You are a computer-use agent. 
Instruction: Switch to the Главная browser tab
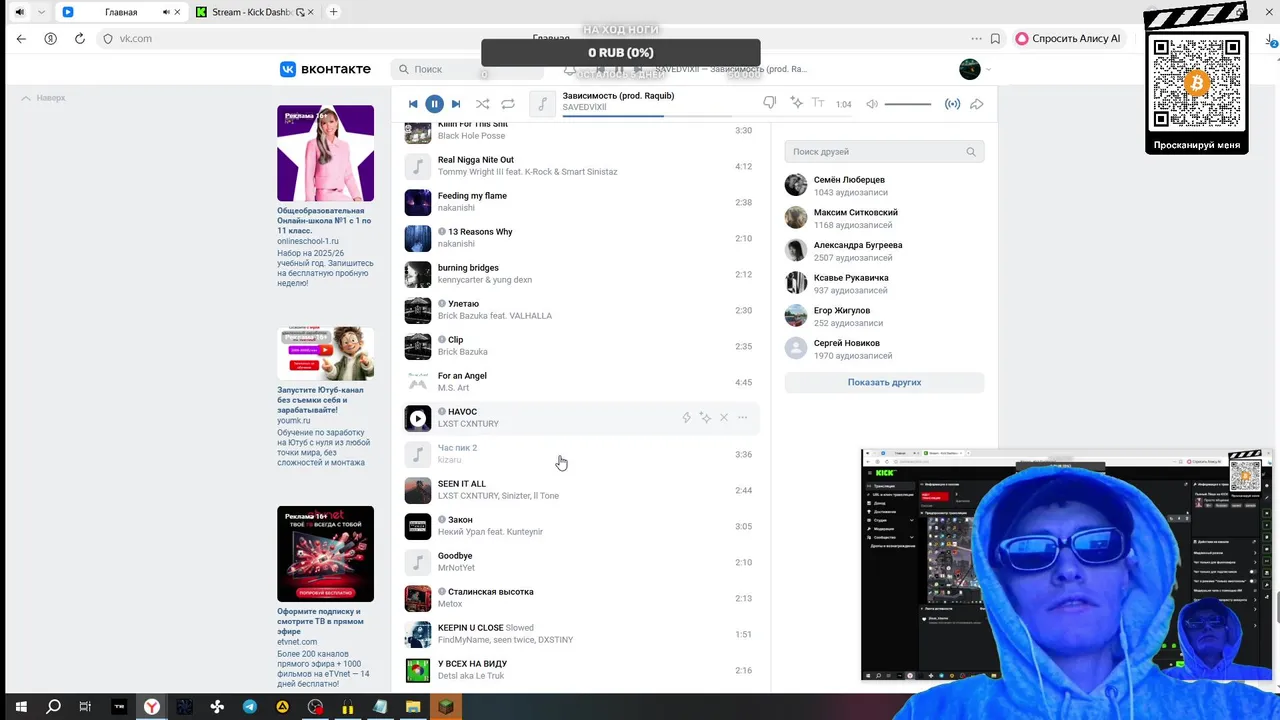(123, 12)
